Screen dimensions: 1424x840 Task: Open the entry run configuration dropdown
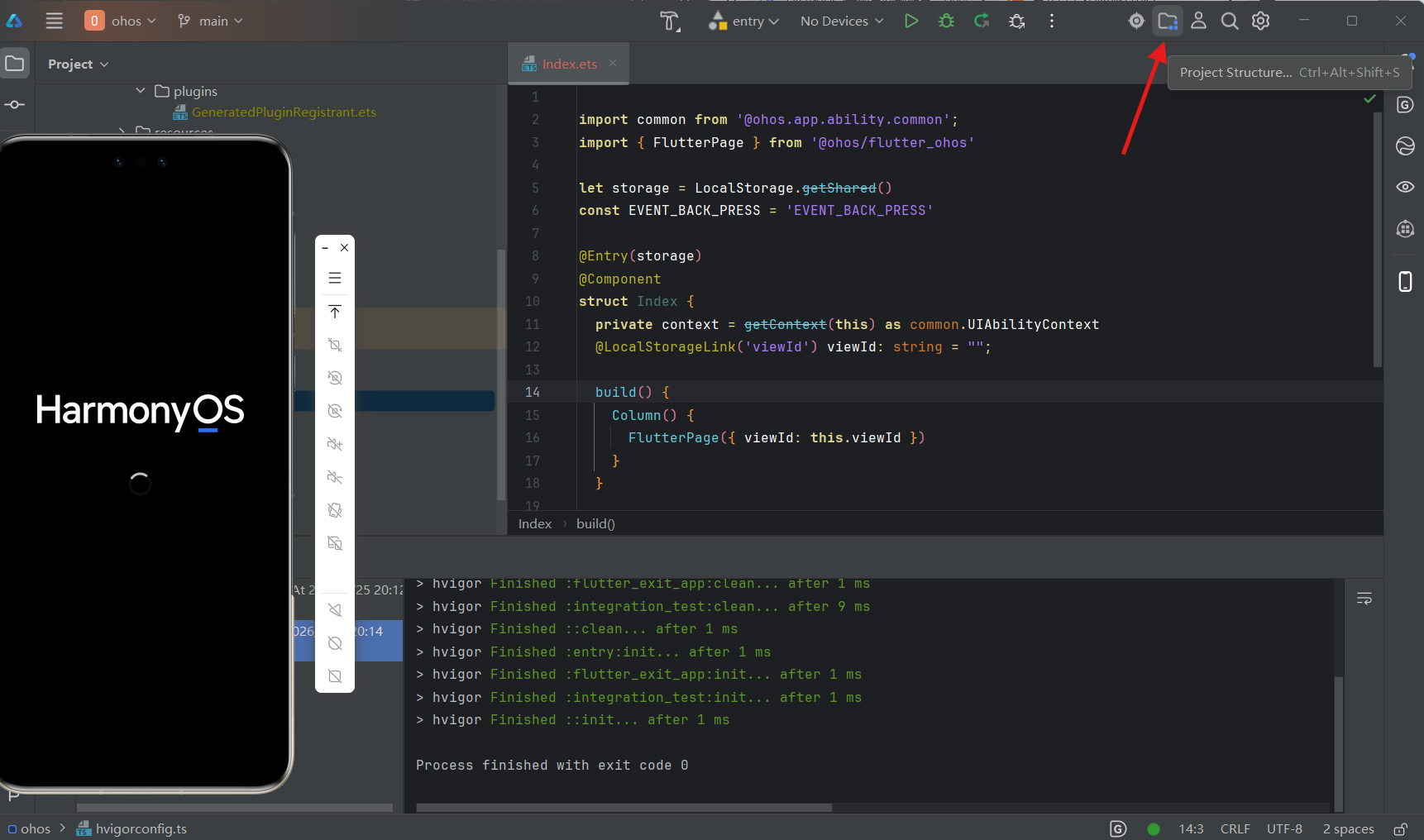(x=744, y=21)
